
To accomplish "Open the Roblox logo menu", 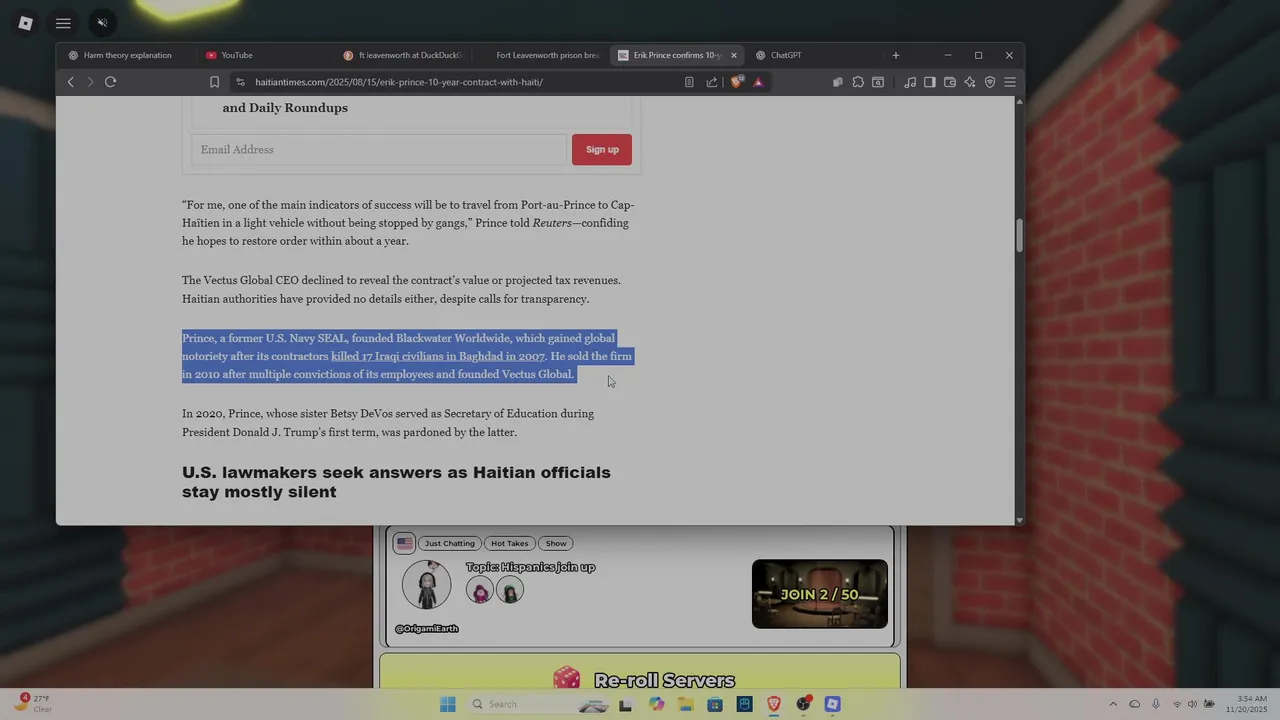I will [25, 23].
